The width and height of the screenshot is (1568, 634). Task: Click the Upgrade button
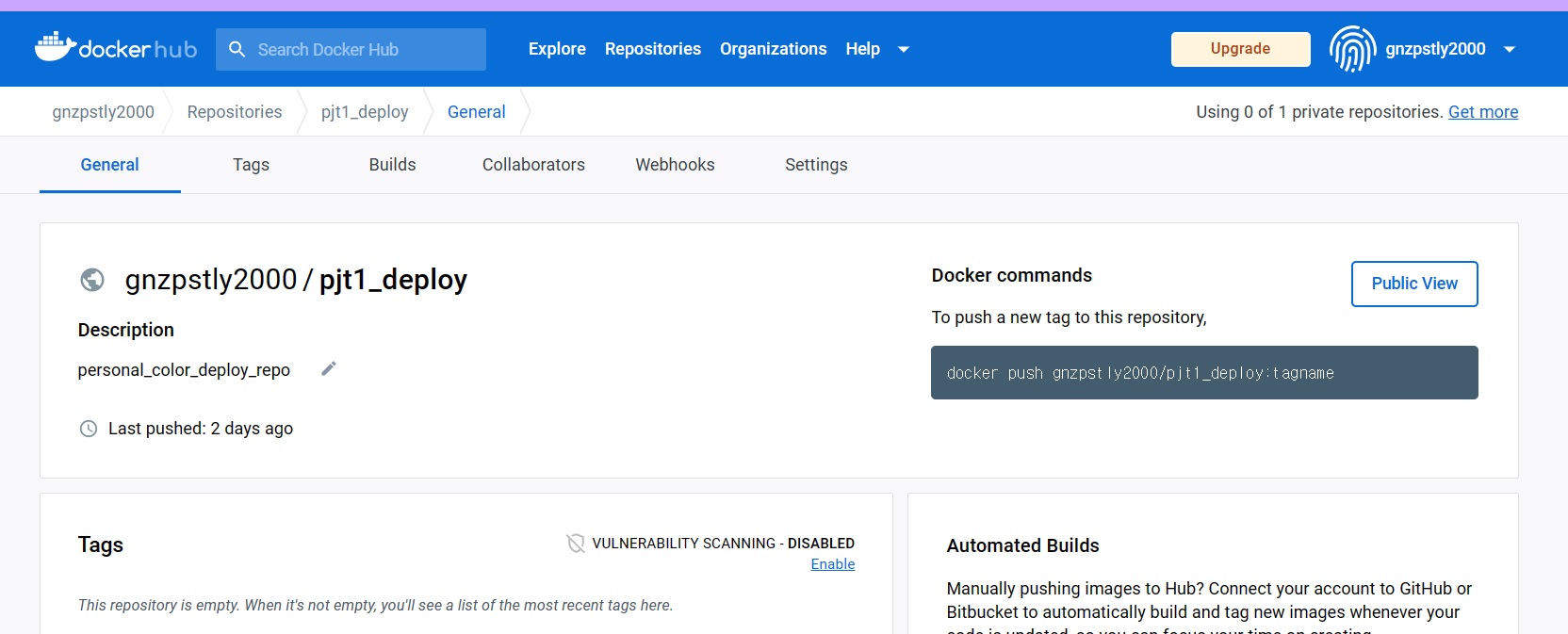point(1240,49)
